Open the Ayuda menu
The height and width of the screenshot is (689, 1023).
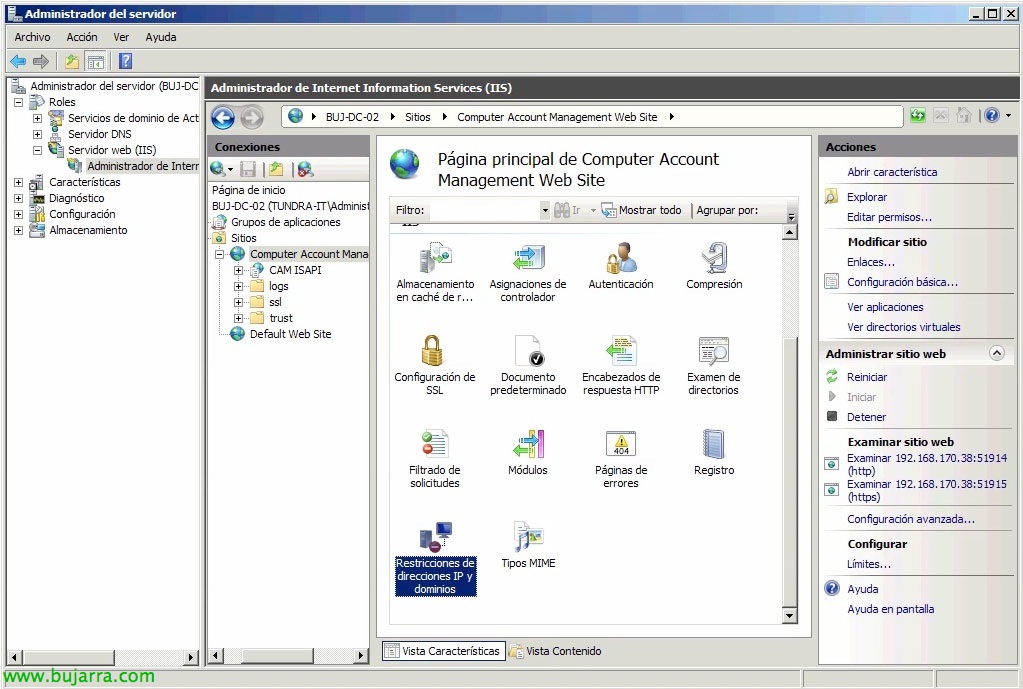point(161,37)
